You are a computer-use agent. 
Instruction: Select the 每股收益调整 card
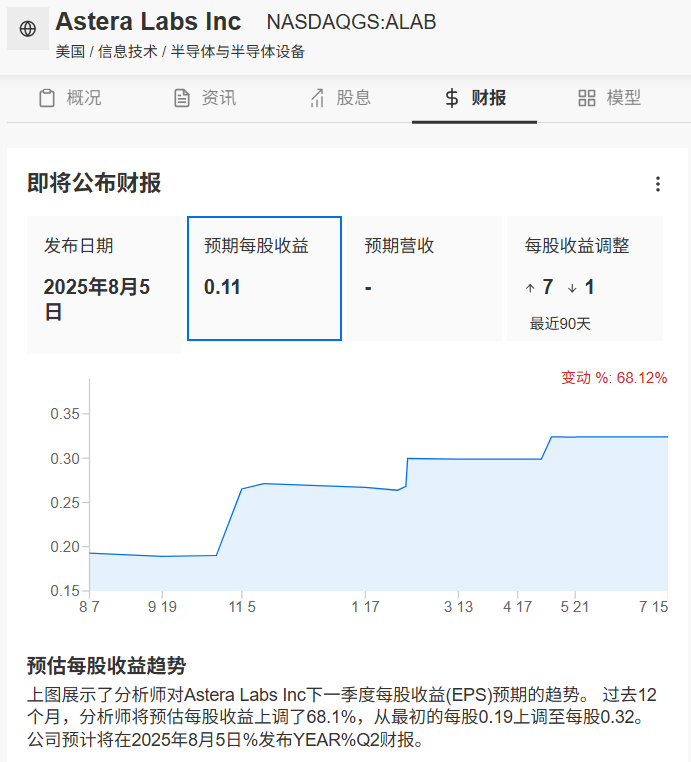coord(585,278)
